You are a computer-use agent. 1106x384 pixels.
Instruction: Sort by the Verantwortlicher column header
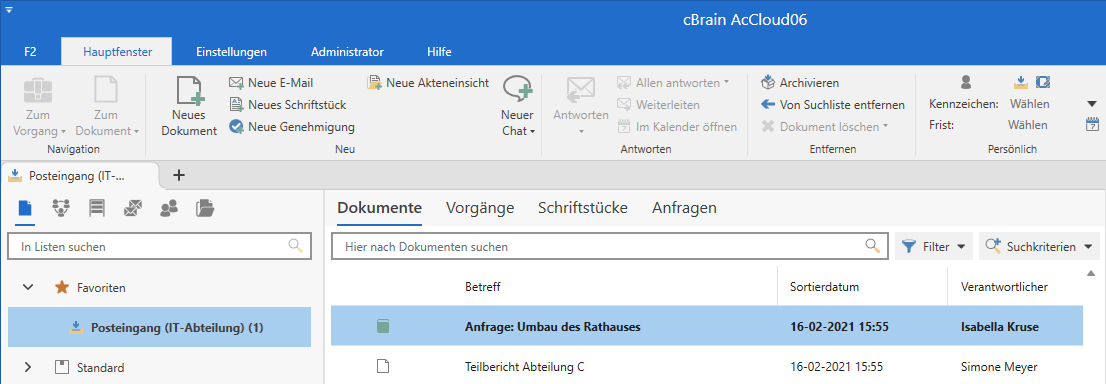[x=1004, y=287]
